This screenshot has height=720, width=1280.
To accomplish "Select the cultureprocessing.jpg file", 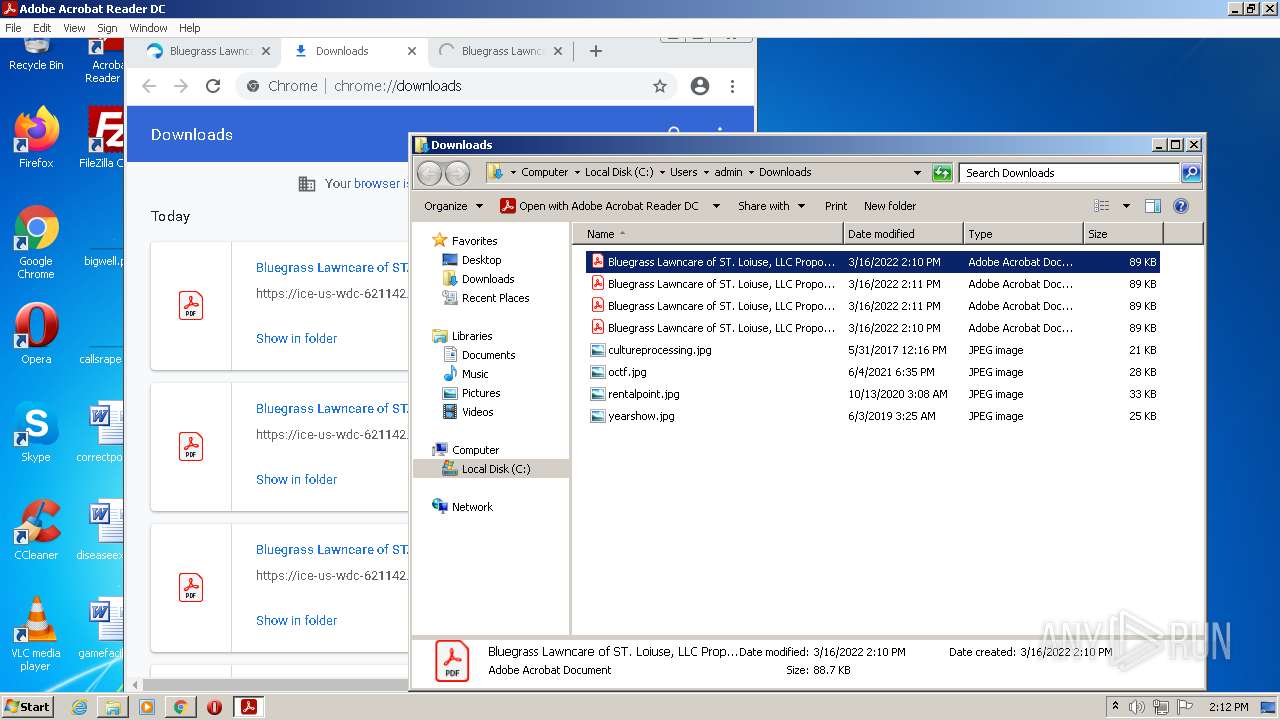I will click(873, 350).
